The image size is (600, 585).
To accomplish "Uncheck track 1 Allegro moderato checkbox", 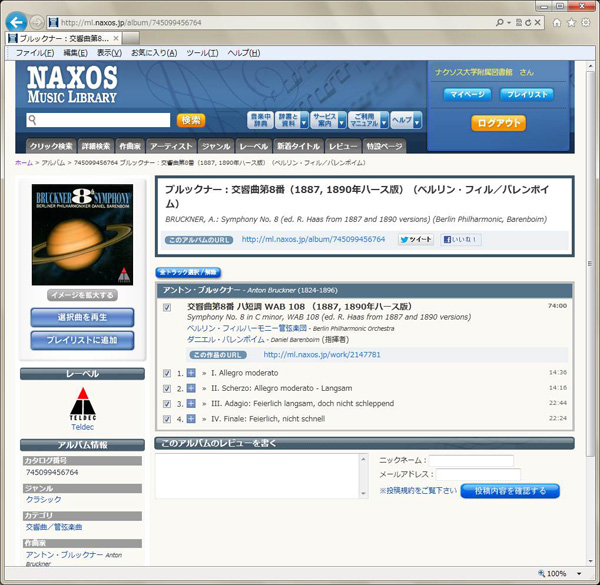I will (x=167, y=373).
